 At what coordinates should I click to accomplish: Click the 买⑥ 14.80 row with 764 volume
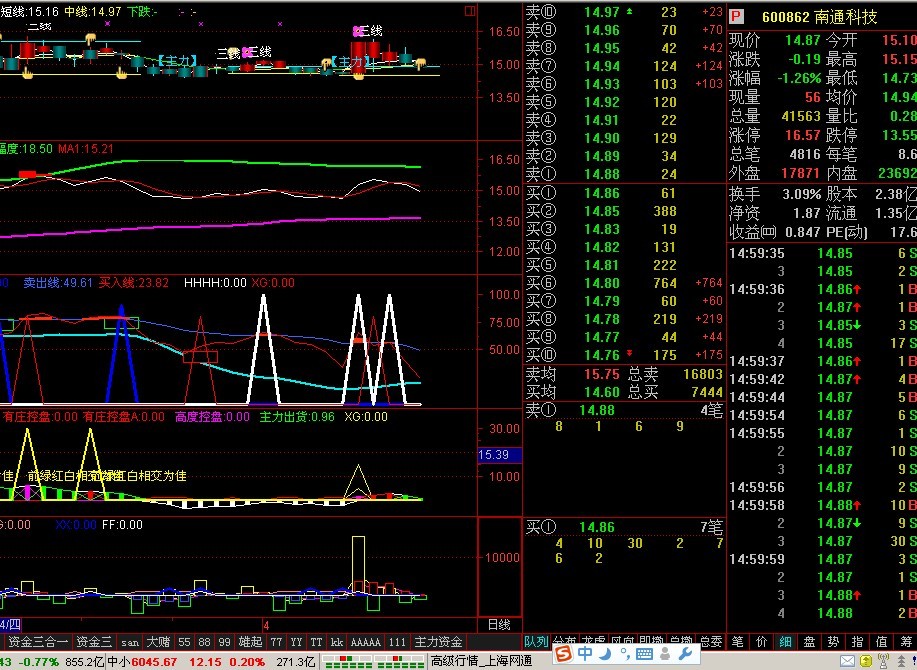[x=624, y=283]
